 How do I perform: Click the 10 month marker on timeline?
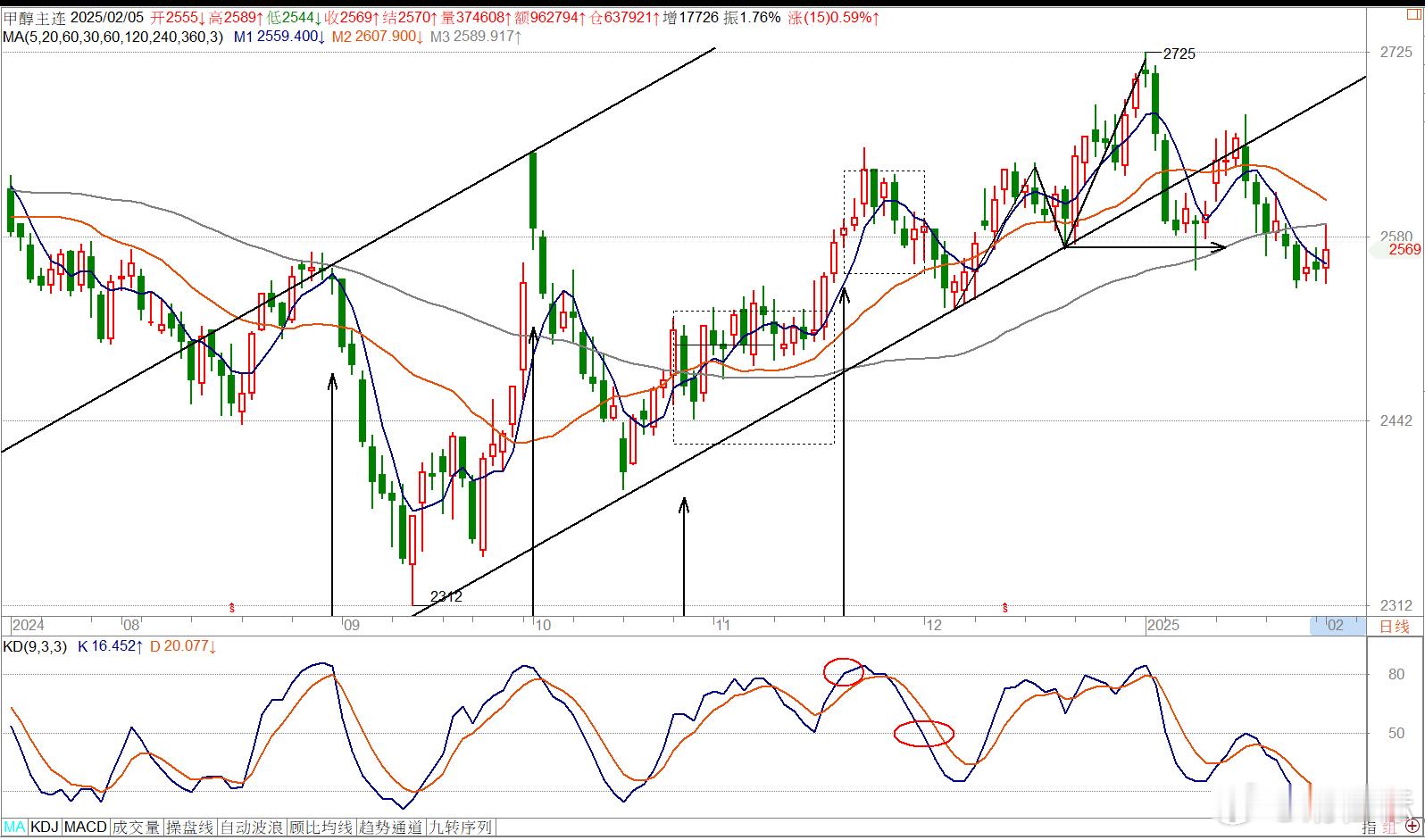tap(542, 625)
